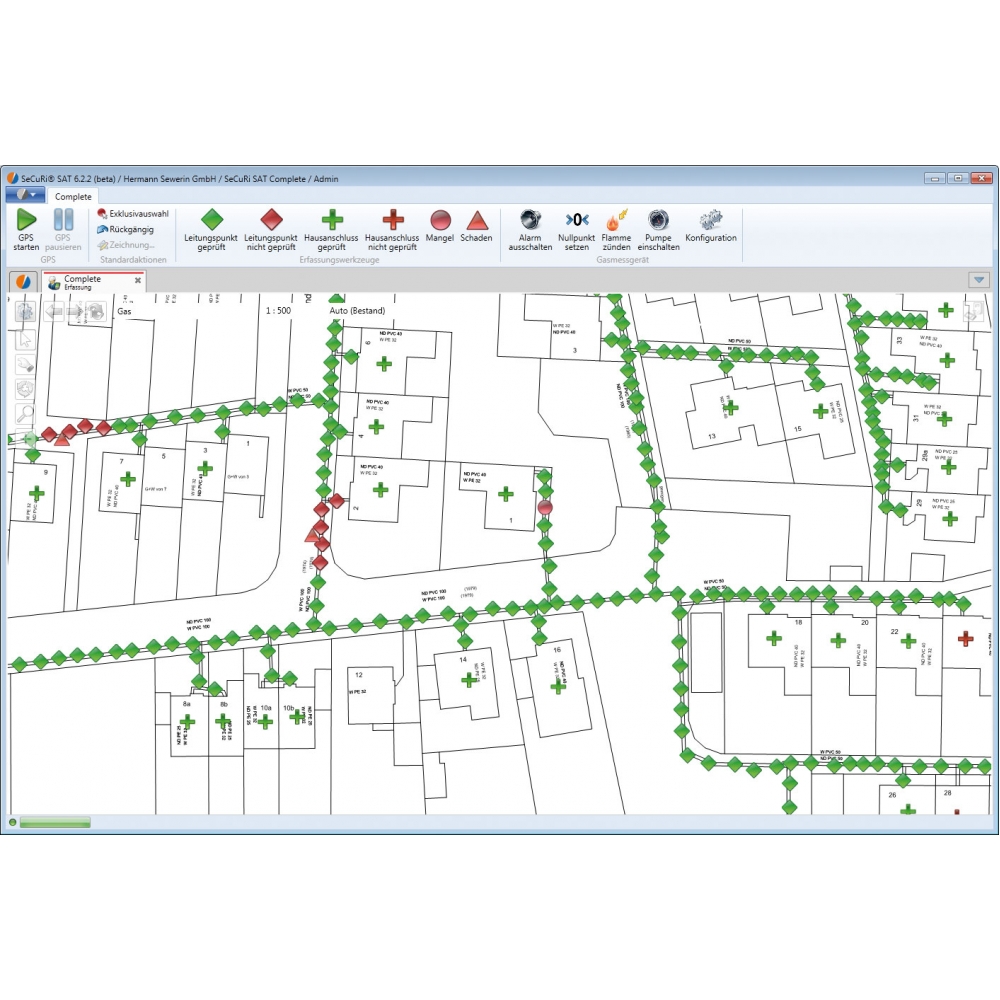Select the red Mangel circle marker near house 1

pyautogui.click(x=545, y=508)
